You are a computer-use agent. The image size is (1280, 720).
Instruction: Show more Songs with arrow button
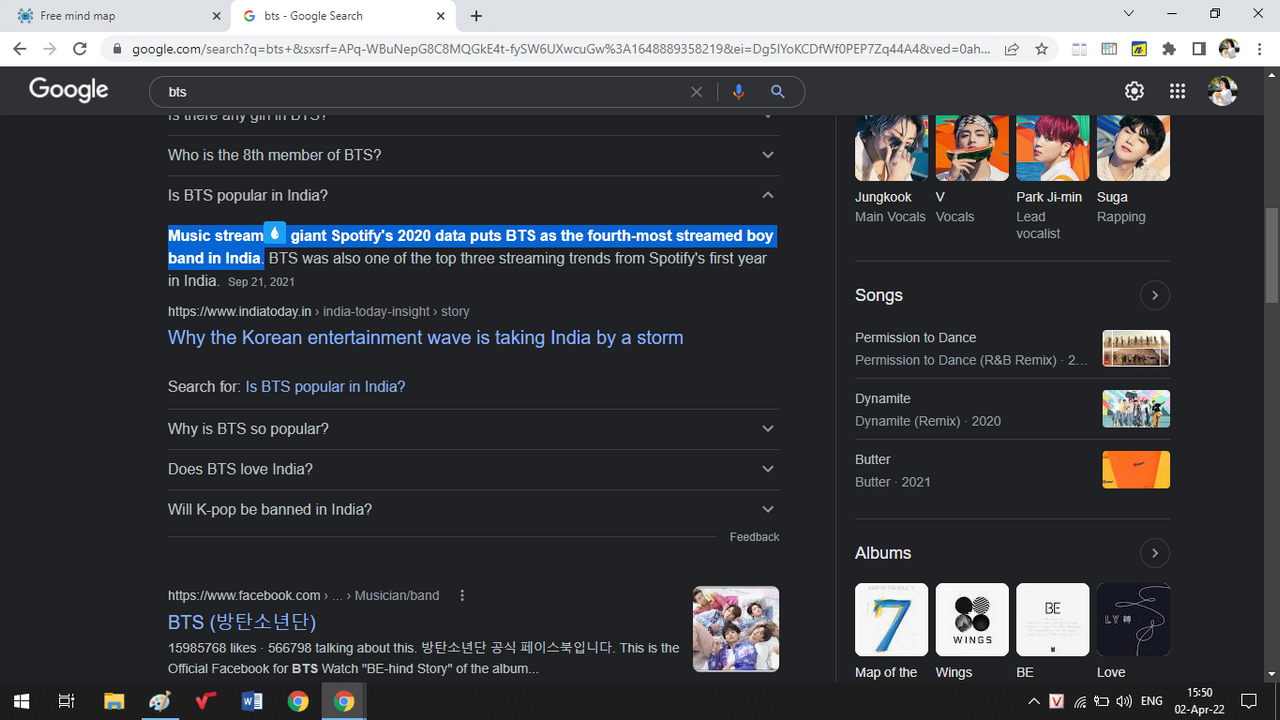click(x=1154, y=296)
